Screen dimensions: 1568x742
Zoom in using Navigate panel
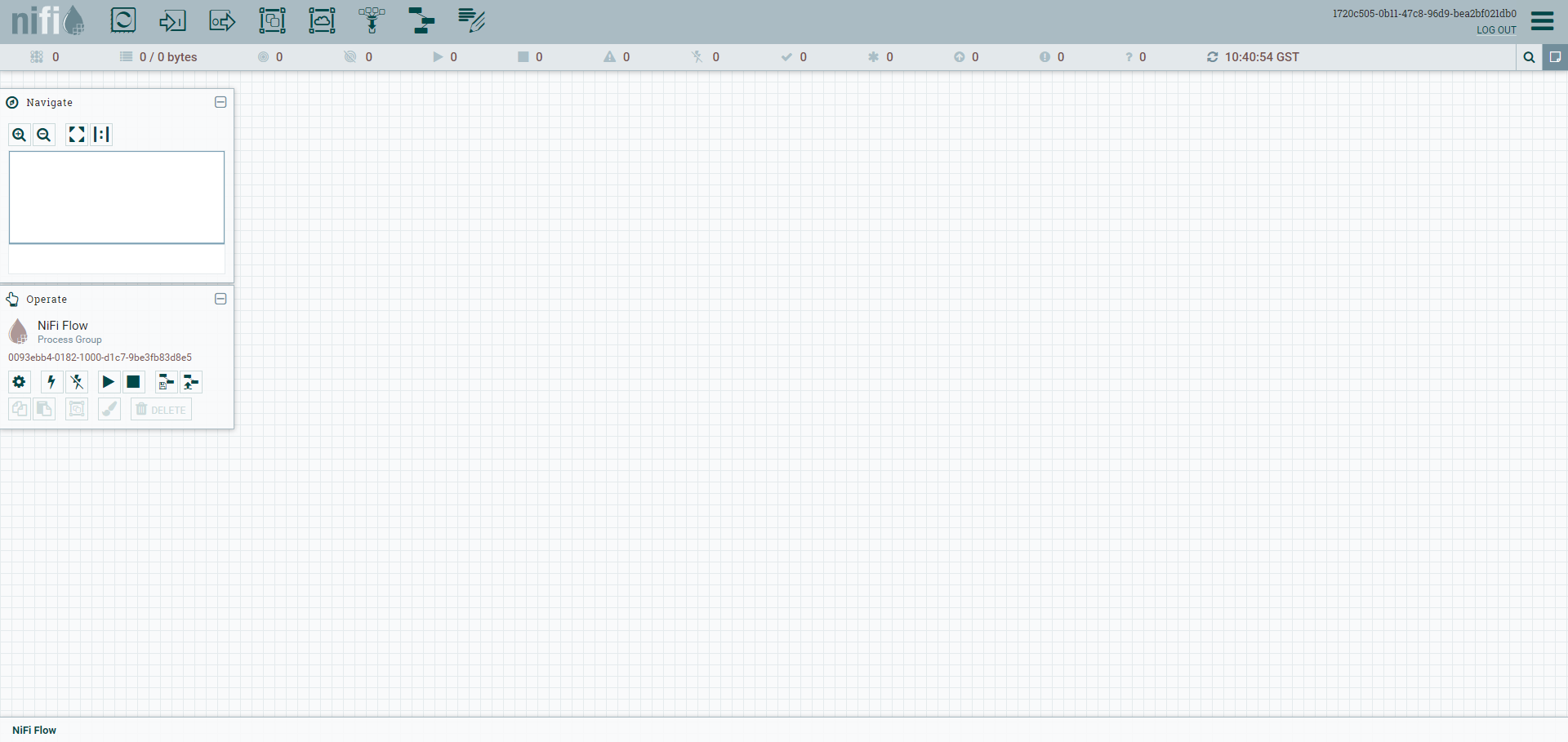[20, 135]
